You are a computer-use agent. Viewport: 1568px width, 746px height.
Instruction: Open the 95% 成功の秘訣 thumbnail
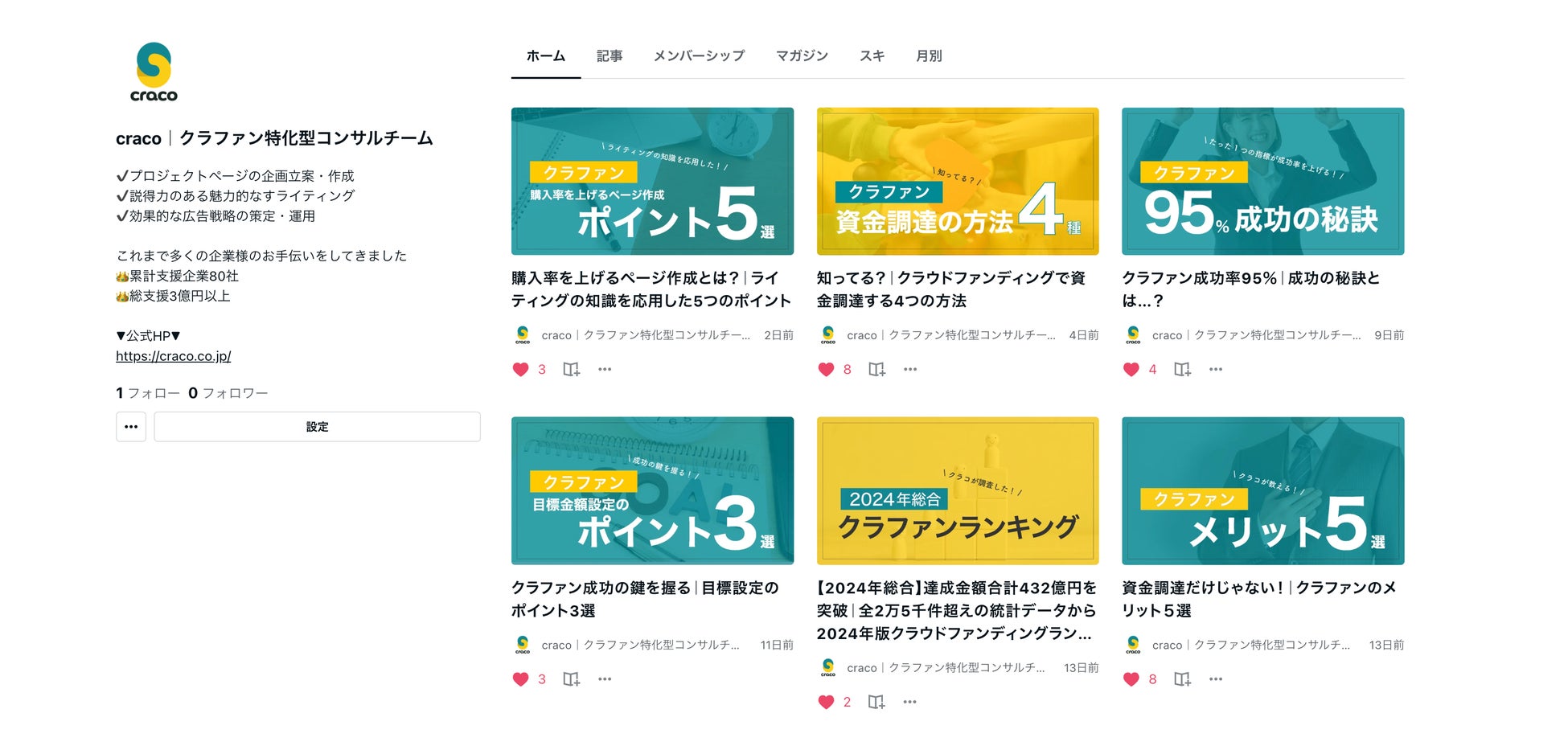(1263, 182)
